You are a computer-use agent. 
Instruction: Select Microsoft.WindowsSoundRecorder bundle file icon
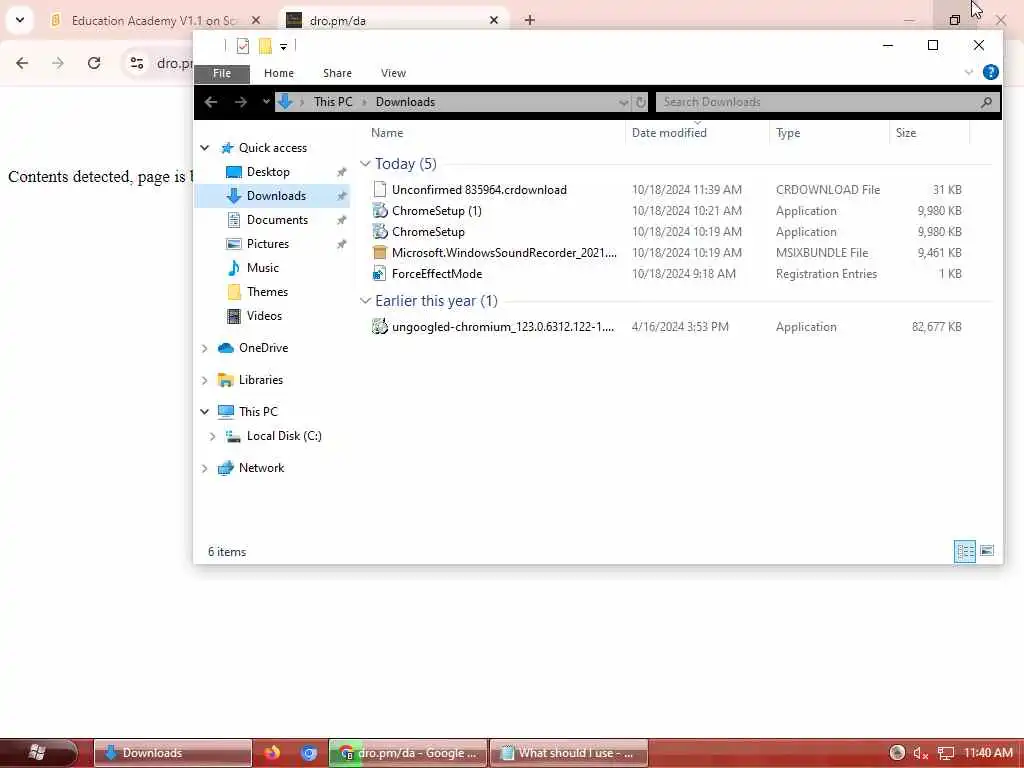379,253
